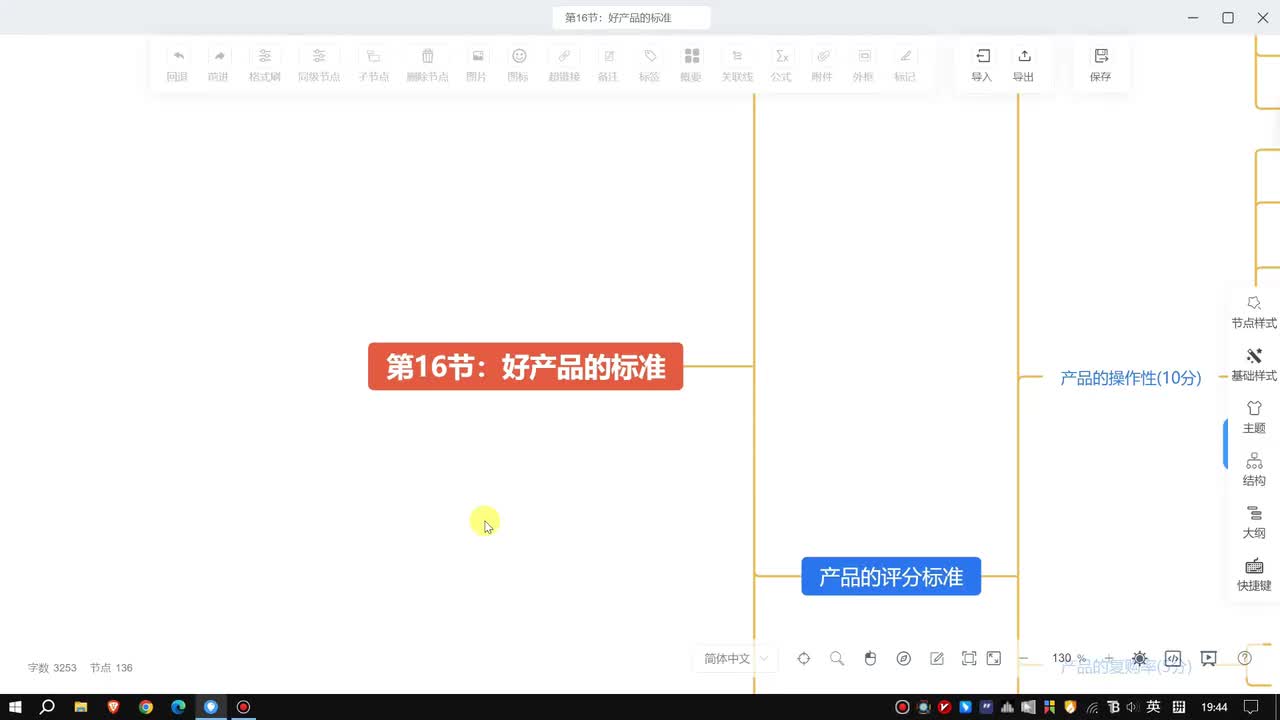
Task: Click the fit-to-canvas frame icon
Action: pos(969,658)
